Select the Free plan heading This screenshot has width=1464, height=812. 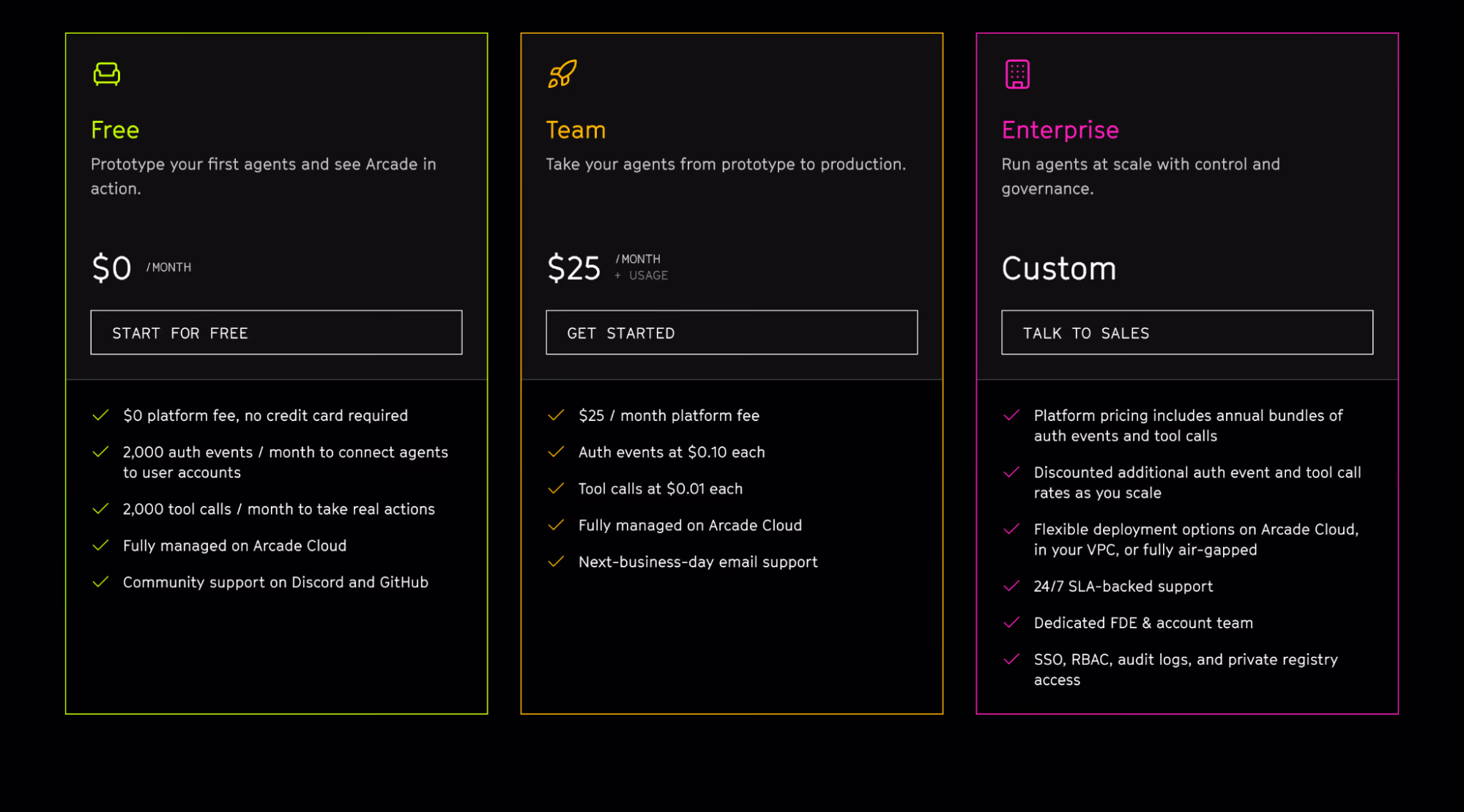click(115, 130)
